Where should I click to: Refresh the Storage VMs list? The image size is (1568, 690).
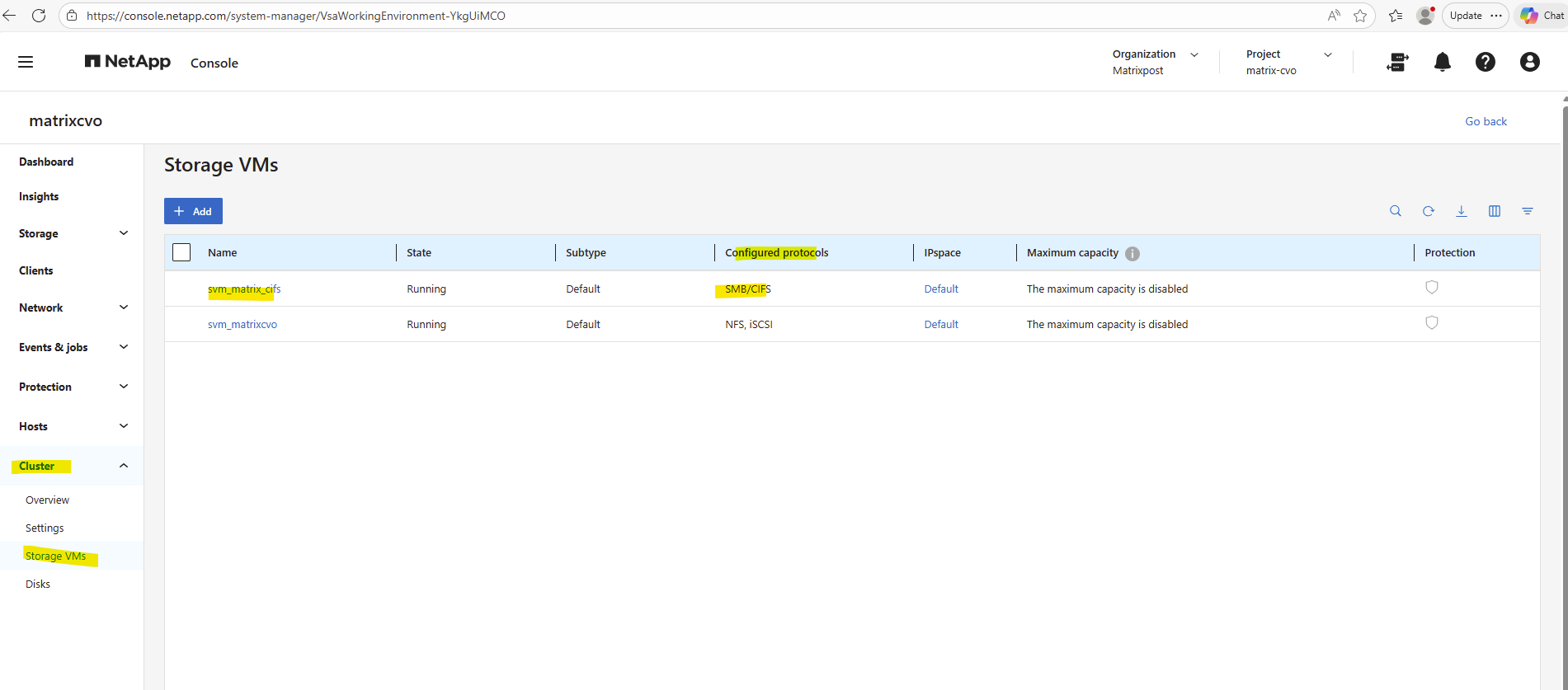click(1428, 211)
